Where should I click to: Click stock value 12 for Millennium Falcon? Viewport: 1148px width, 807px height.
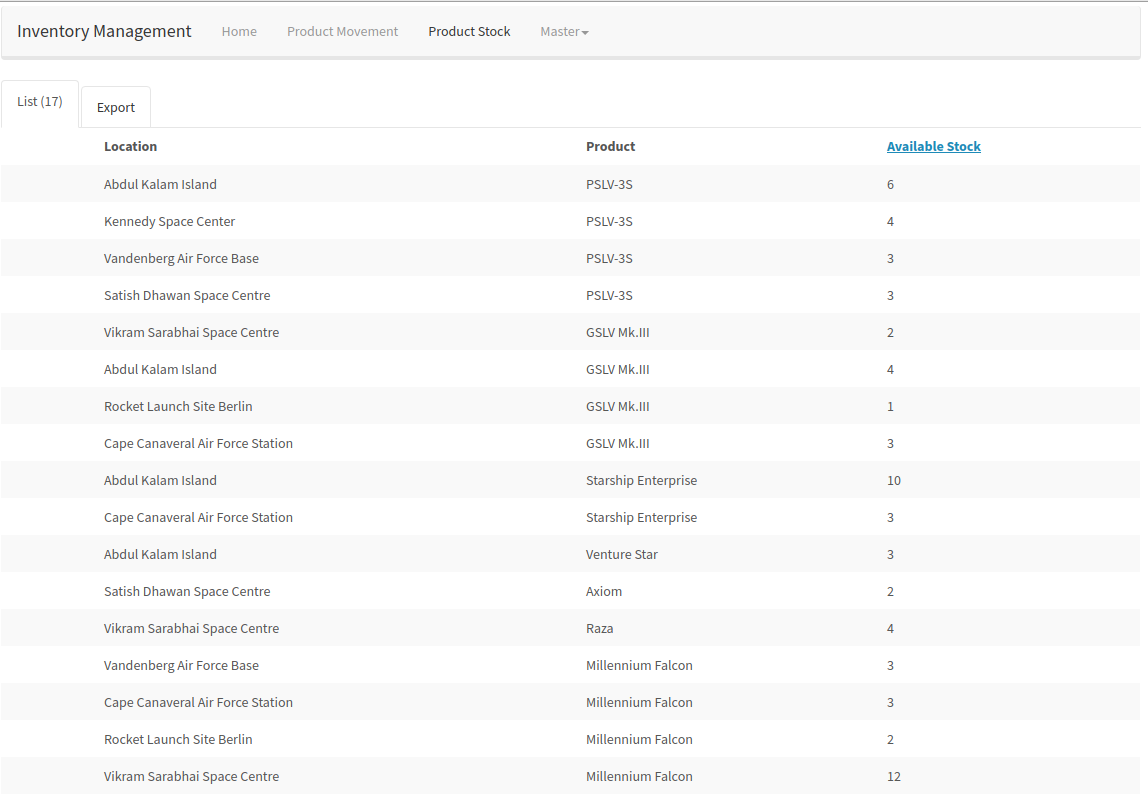point(894,776)
